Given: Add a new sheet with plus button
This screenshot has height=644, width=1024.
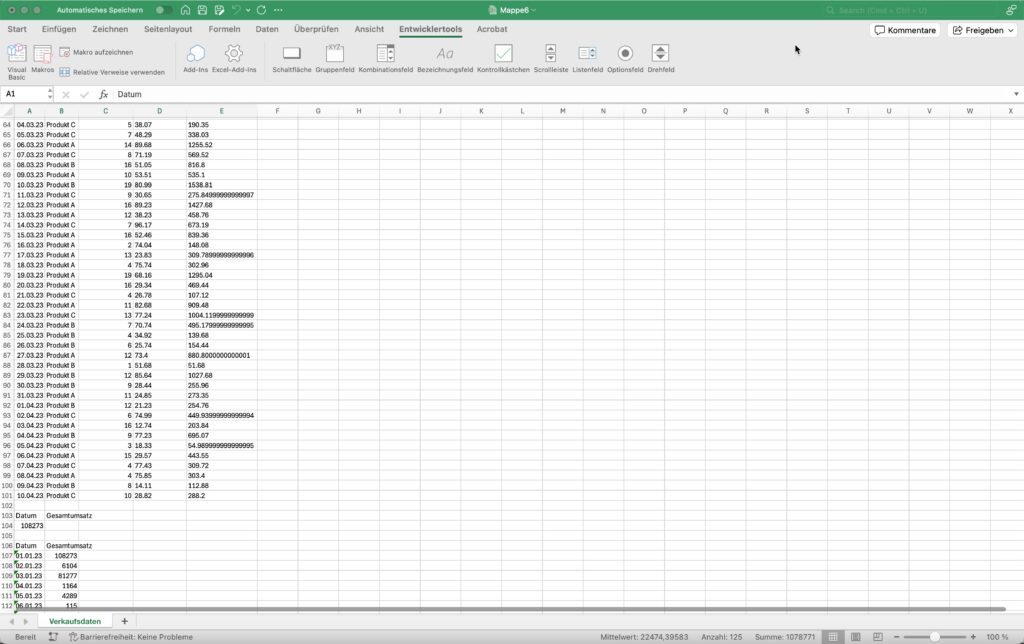Looking at the screenshot, I should pos(124,621).
